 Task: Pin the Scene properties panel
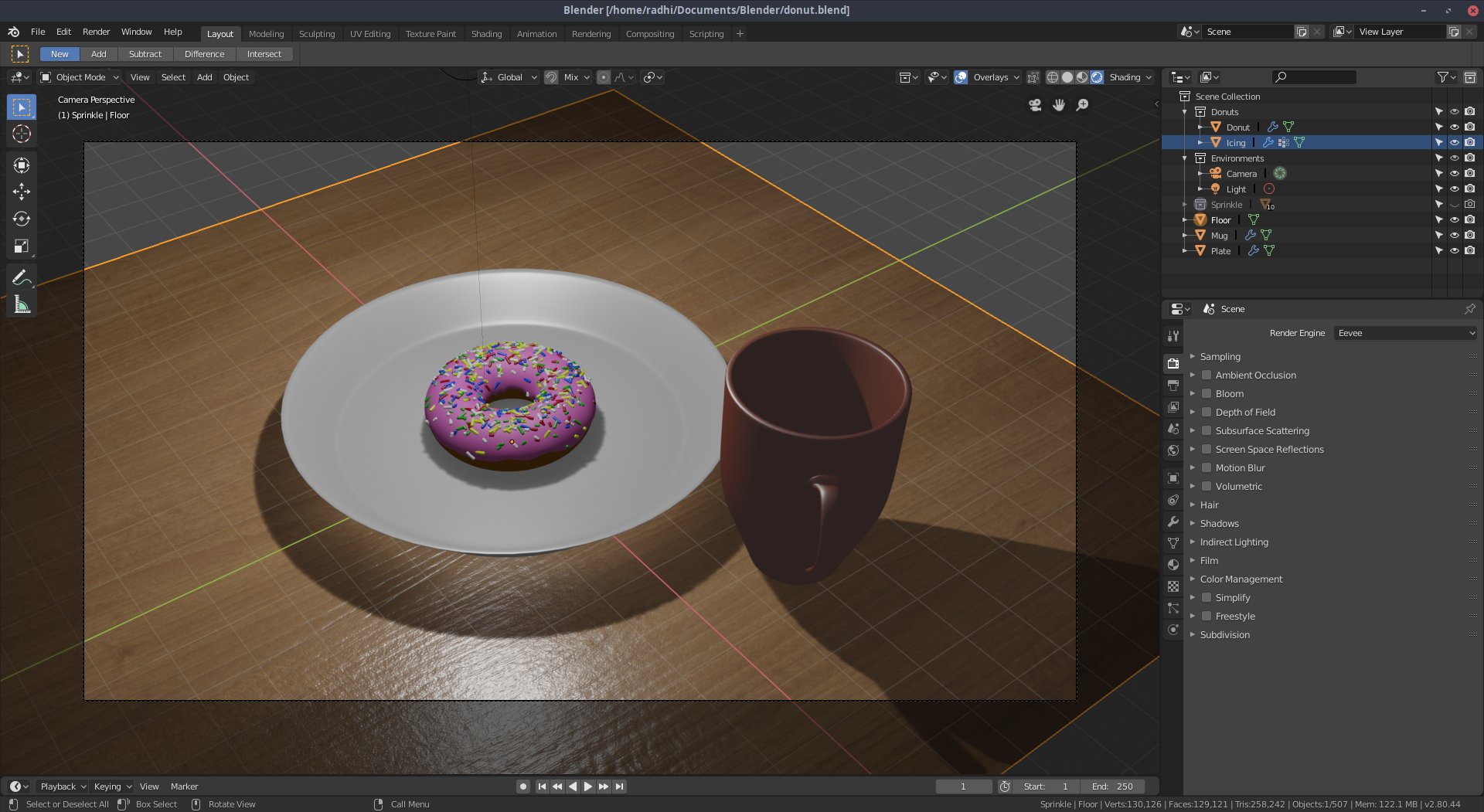point(1469,309)
